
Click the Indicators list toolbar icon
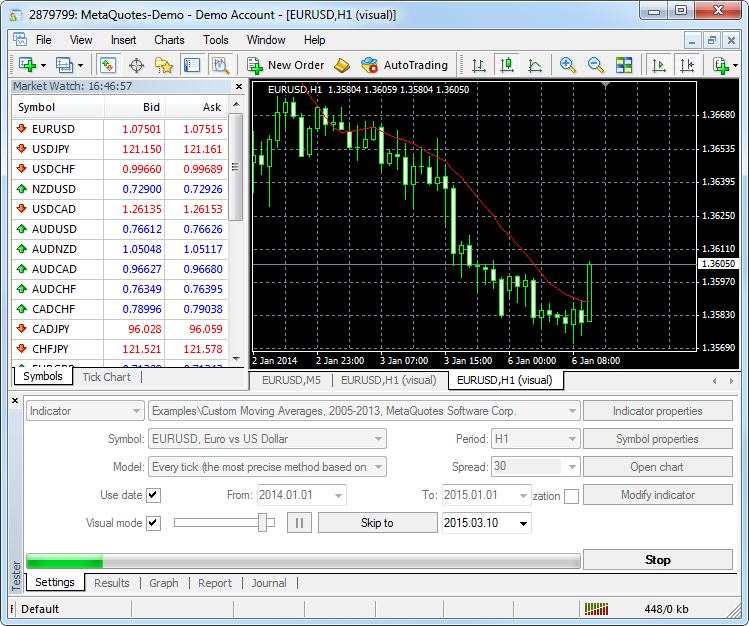(720, 65)
